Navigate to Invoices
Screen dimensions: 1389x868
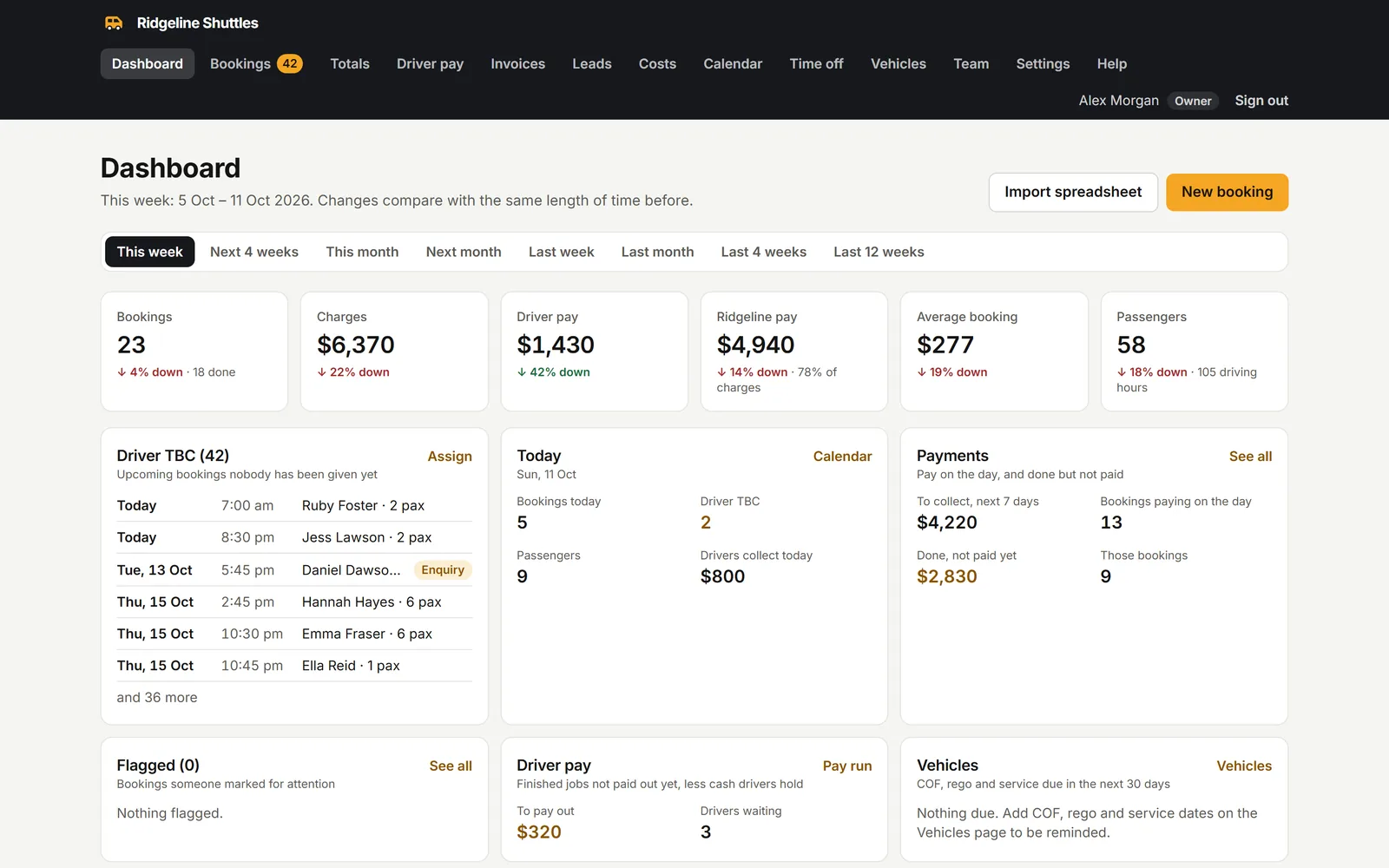[x=517, y=64]
